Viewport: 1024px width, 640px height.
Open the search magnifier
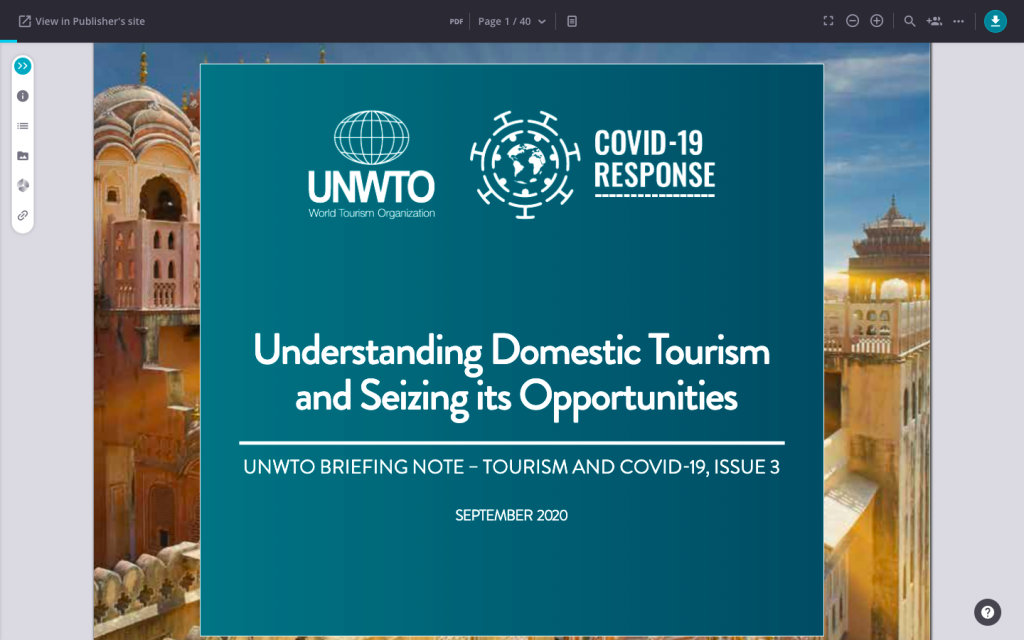tap(909, 21)
